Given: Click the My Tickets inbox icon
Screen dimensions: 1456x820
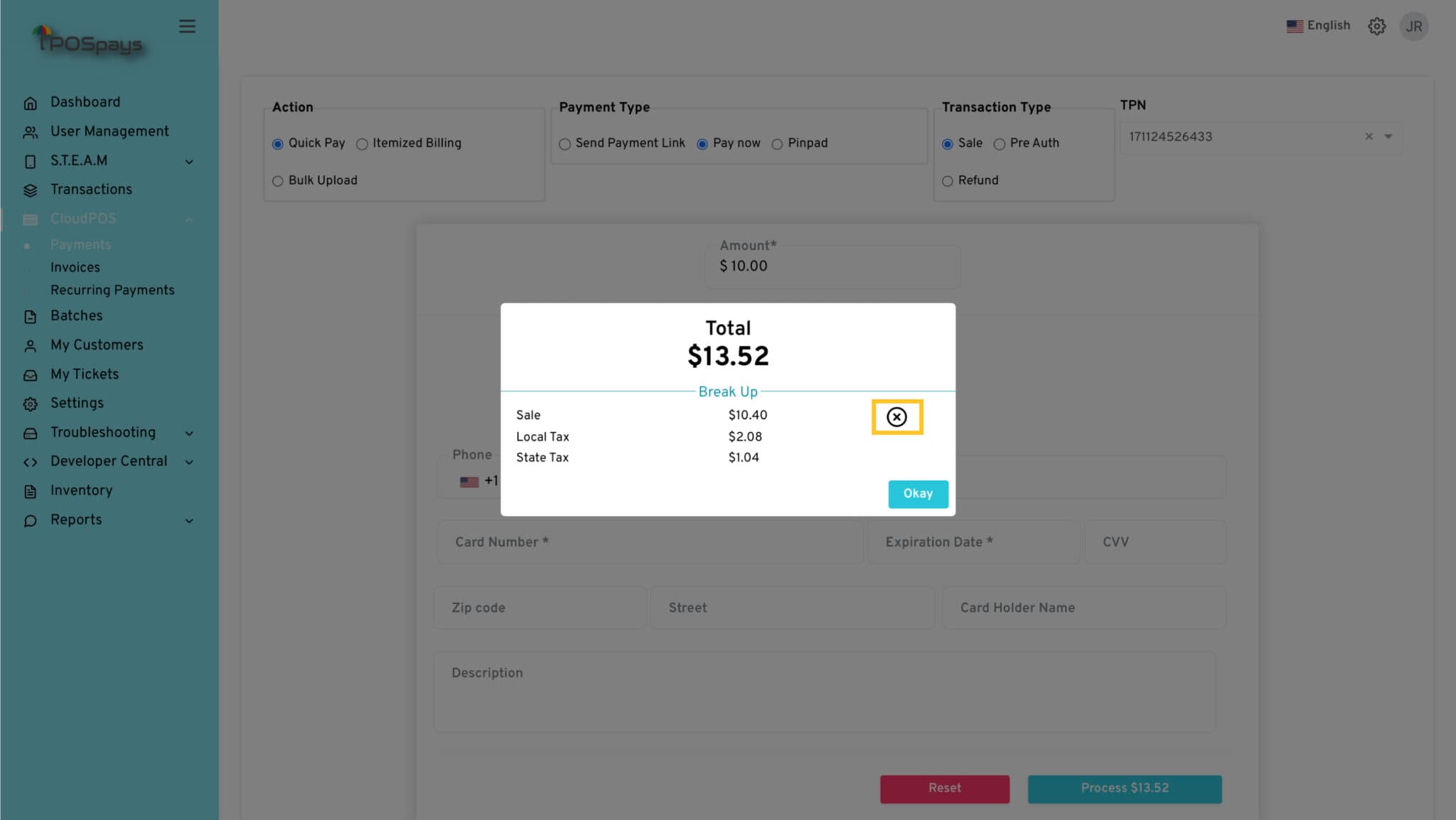Looking at the screenshot, I should tap(30, 375).
